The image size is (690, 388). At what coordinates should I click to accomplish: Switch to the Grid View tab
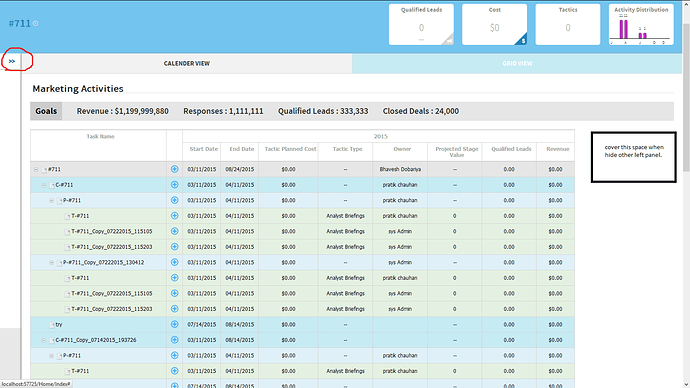(x=517, y=63)
